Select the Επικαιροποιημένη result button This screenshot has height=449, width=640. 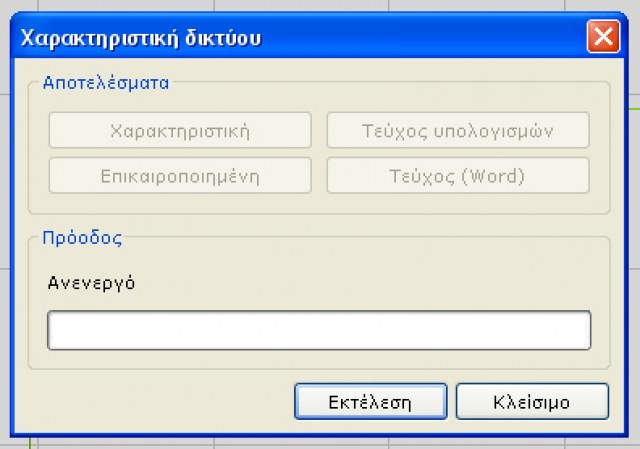coord(180,176)
